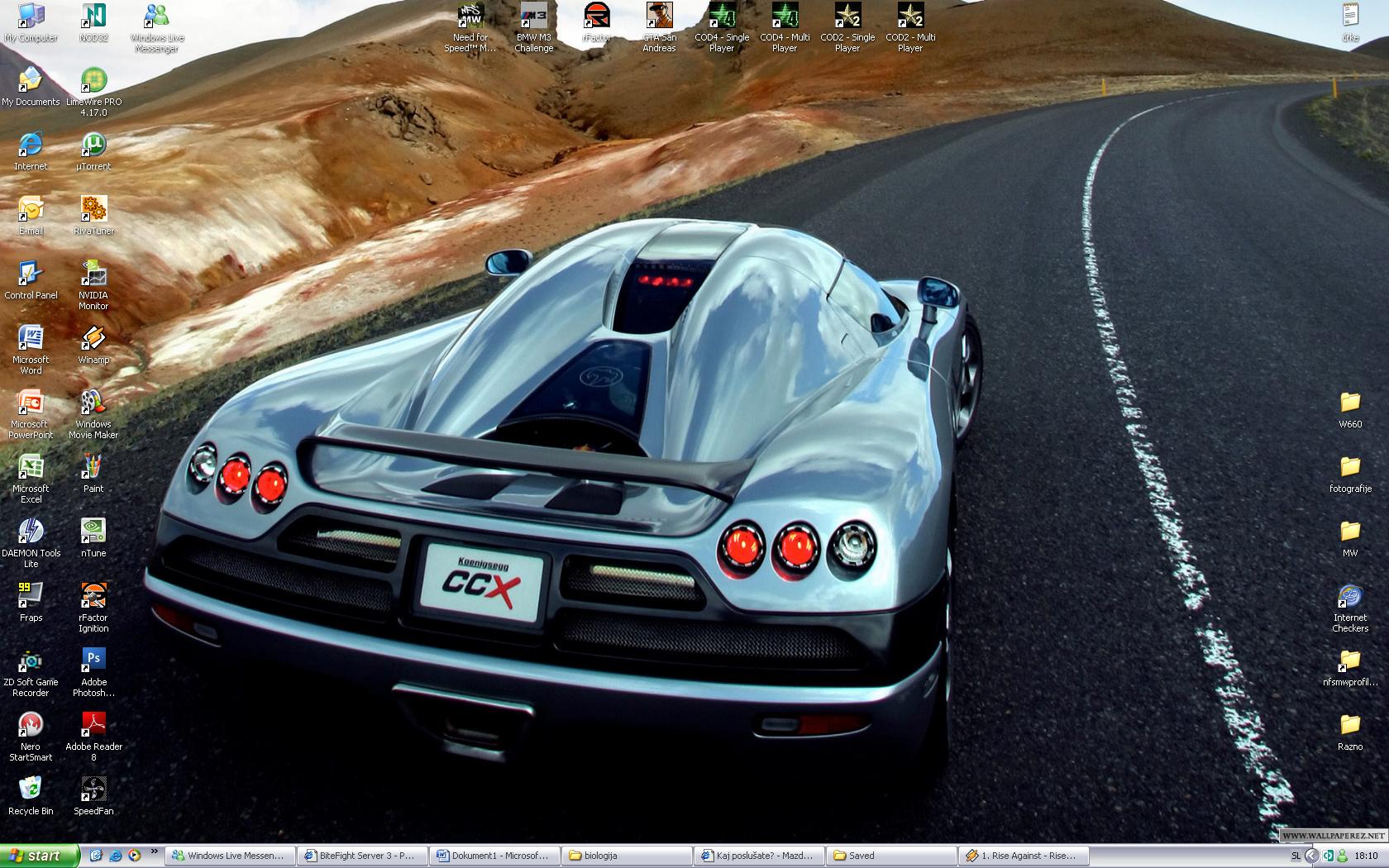Image resolution: width=1389 pixels, height=868 pixels.
Task: Switch to Kaj poslušate? browser taskbar window
Action: (760, 856)
